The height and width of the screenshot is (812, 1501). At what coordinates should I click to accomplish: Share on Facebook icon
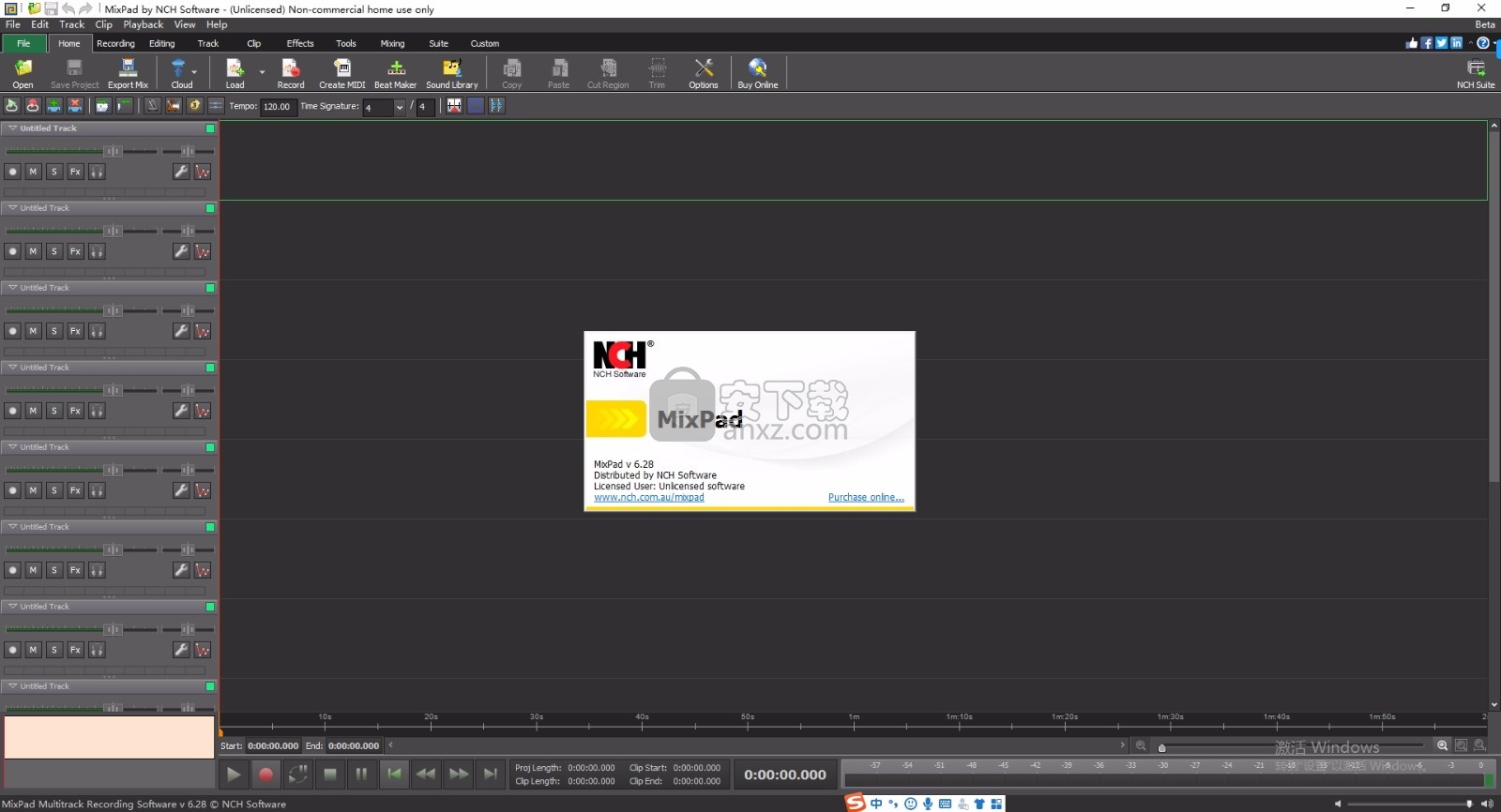pyautogui.click(x=1427, y=43)
